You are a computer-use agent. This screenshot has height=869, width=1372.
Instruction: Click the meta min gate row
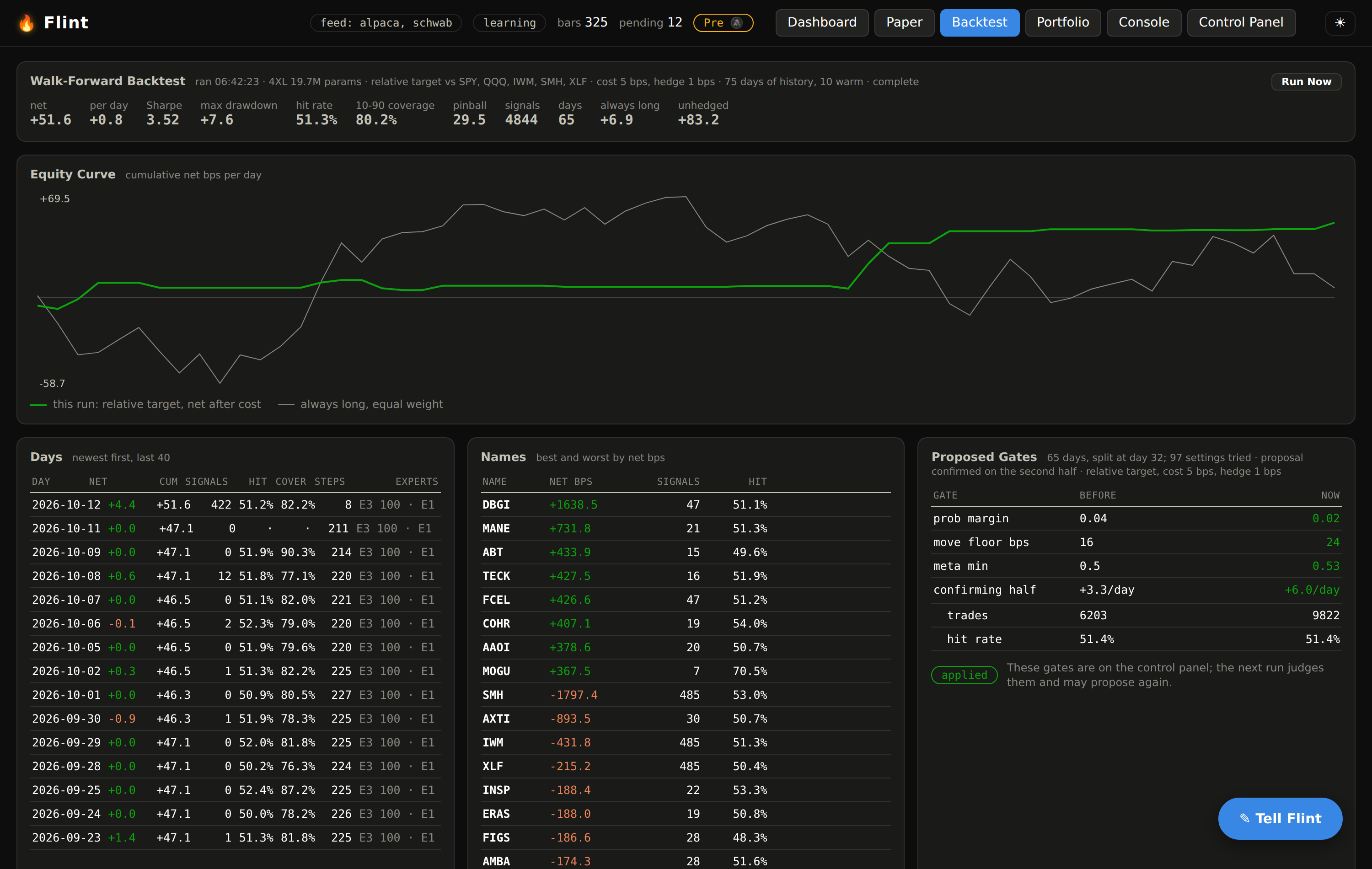coord(1136,566)
